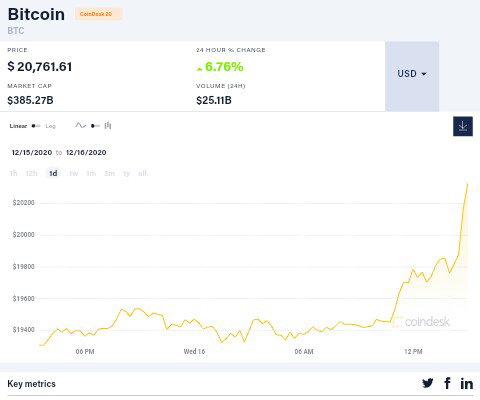This screenshot has width=480, height=400.
Task: Select the candlestick chart icon
Action: click(x=108, y=126)
